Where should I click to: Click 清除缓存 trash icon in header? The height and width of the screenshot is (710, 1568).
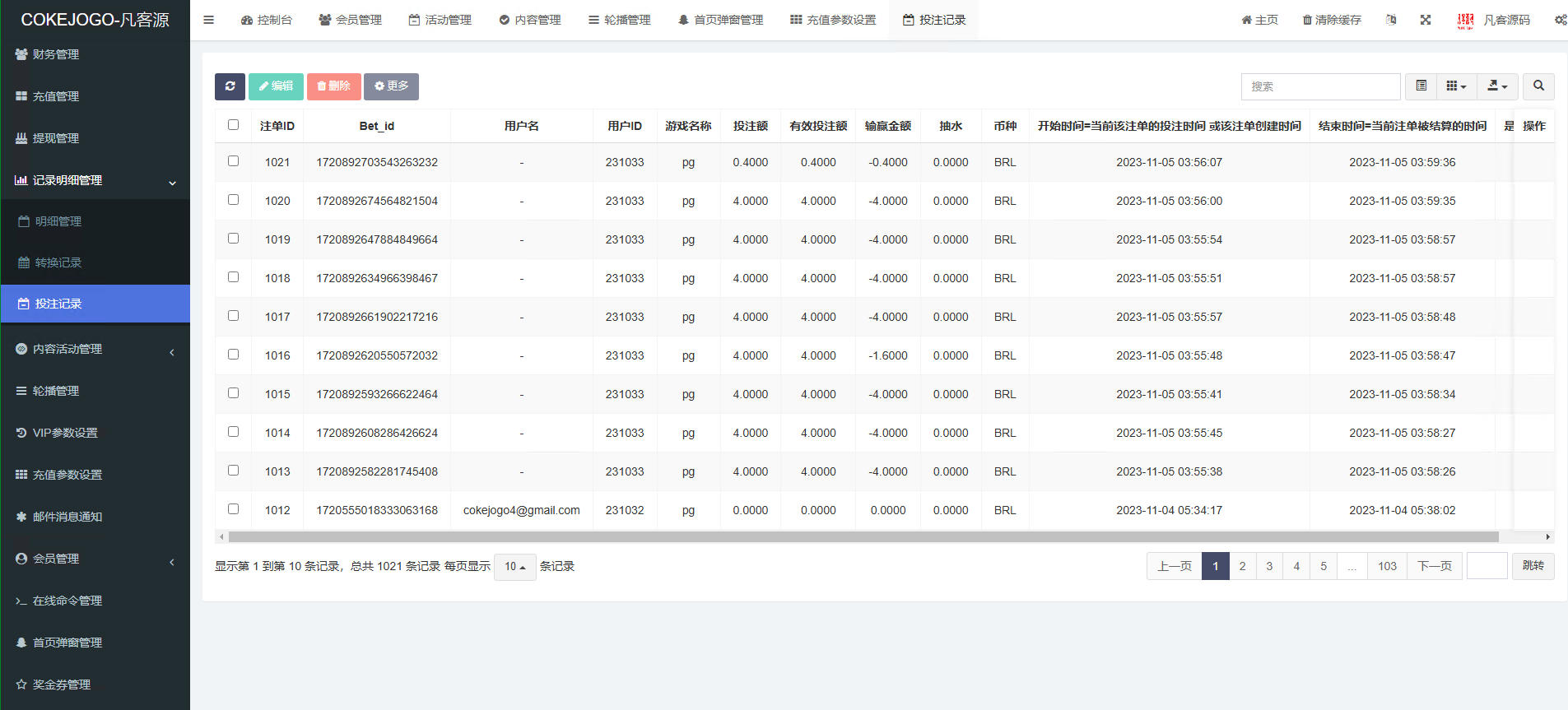[x=1332, y=20]
